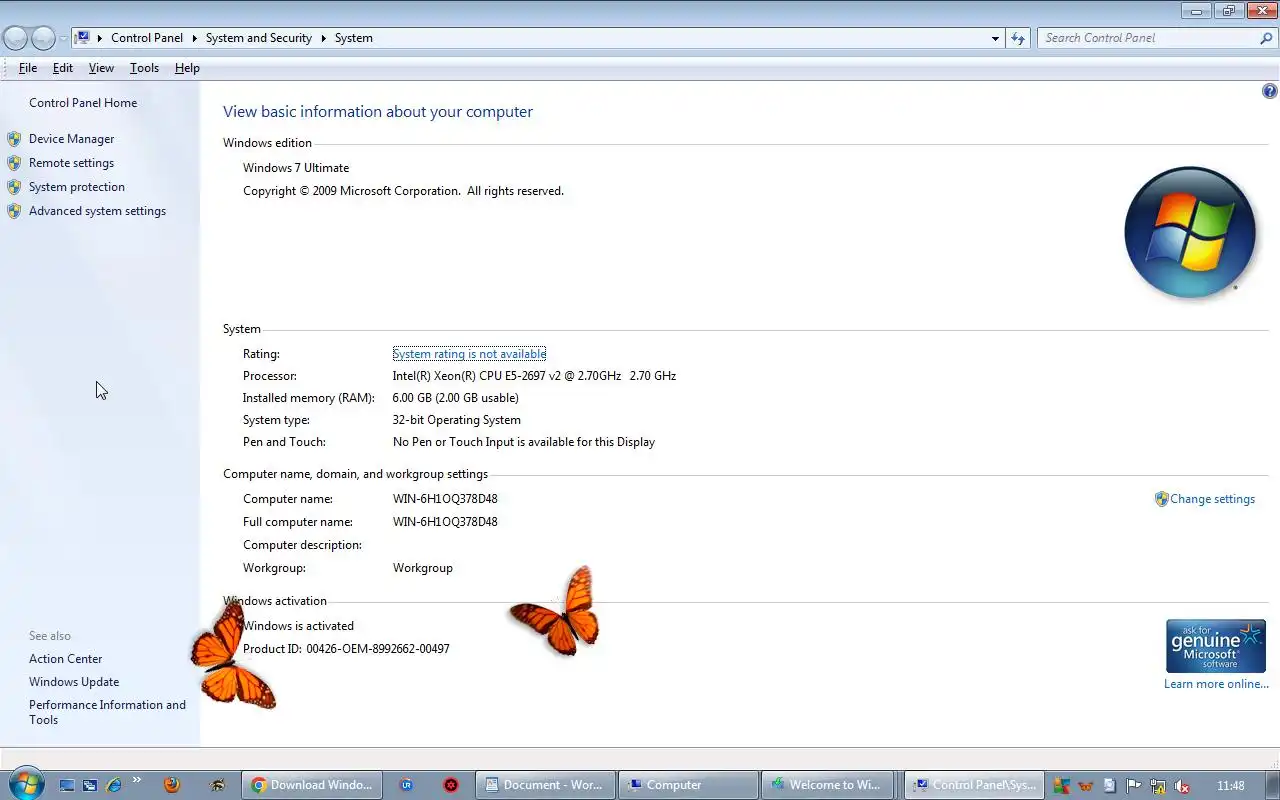Open Device Manager from the sidebar
The height and width of the screenshot is (800, 1280).
71,139
